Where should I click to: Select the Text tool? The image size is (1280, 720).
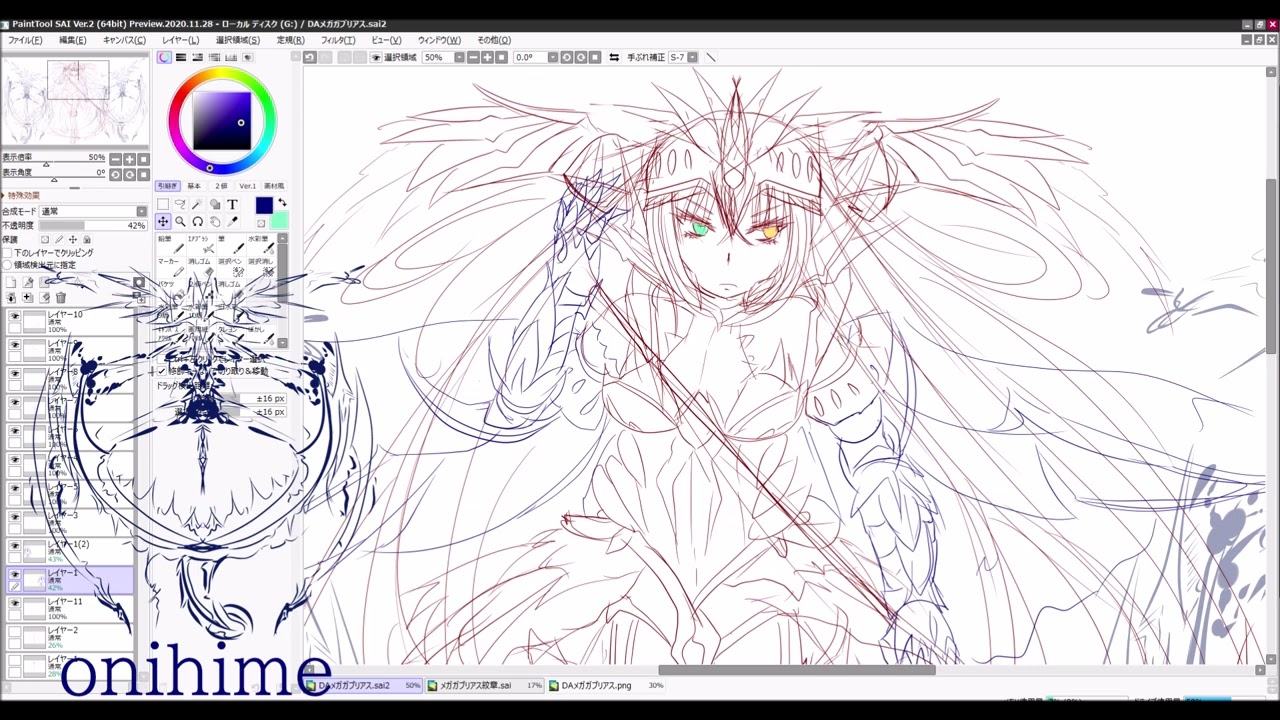232,204
